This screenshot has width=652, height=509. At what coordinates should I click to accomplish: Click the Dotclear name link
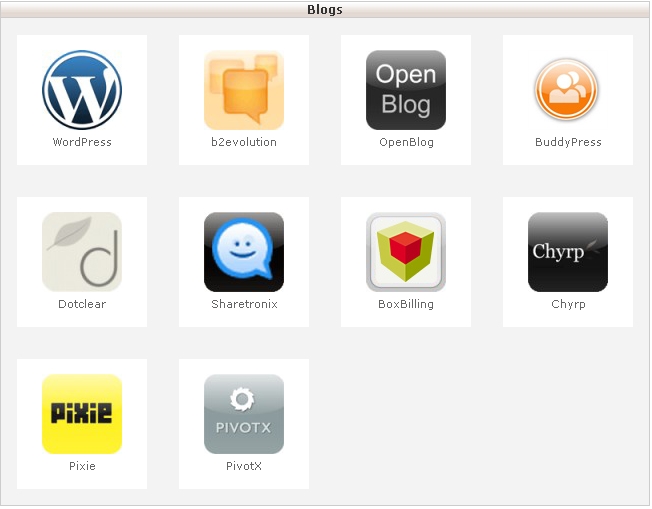point(82,304)
